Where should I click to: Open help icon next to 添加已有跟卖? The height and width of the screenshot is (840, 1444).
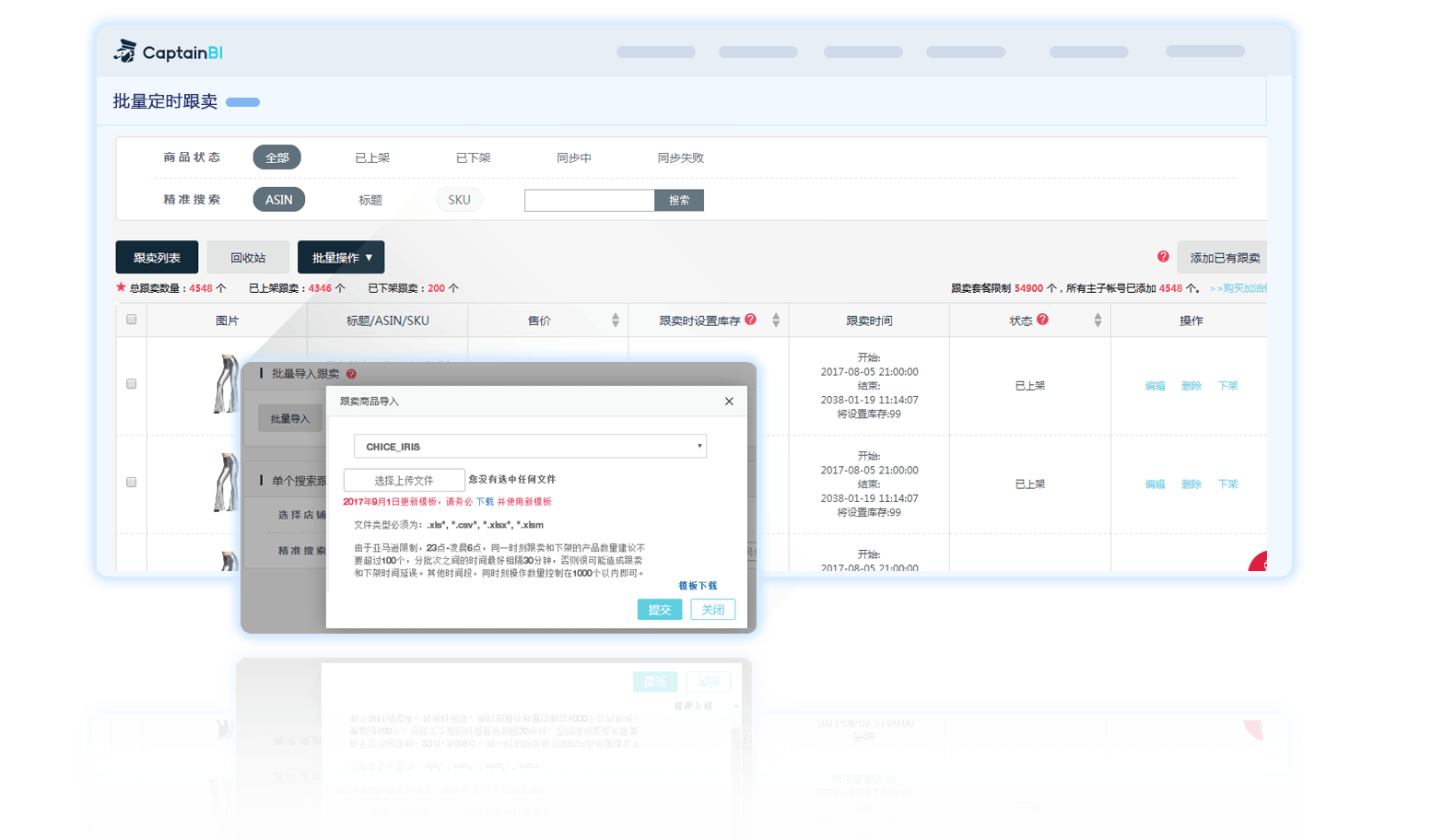[x=1163, y=257]
